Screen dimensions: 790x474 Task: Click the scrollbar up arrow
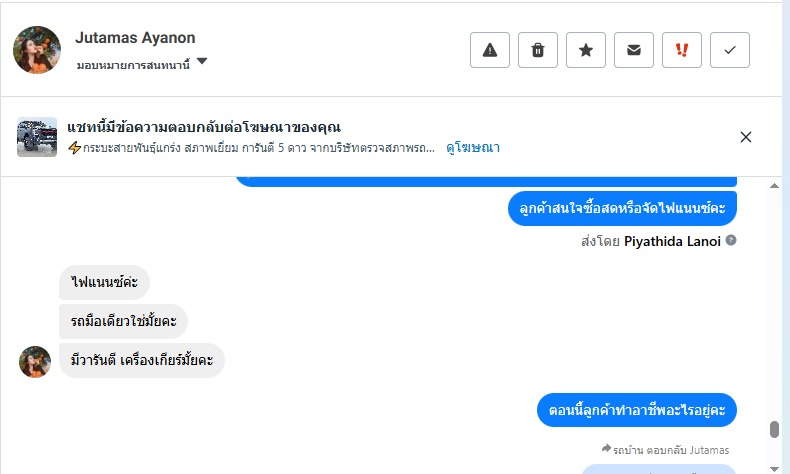[774, 186]
